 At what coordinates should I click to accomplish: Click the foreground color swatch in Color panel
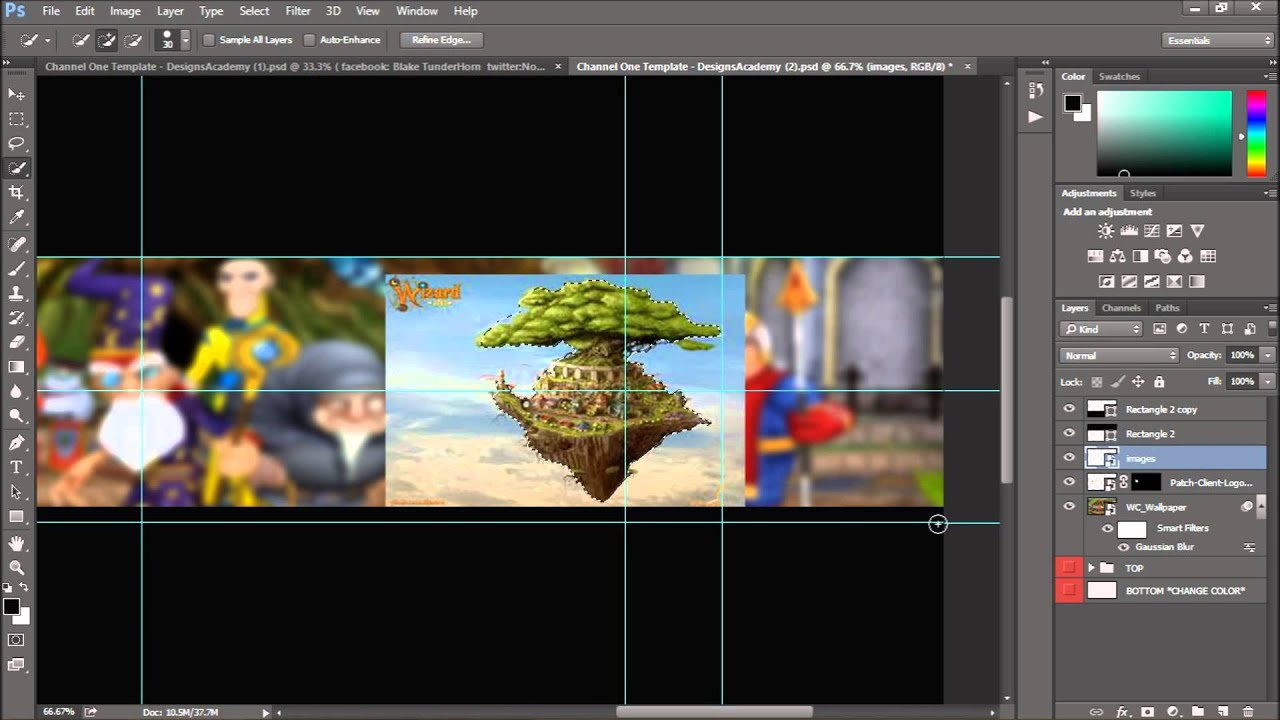1072,102
